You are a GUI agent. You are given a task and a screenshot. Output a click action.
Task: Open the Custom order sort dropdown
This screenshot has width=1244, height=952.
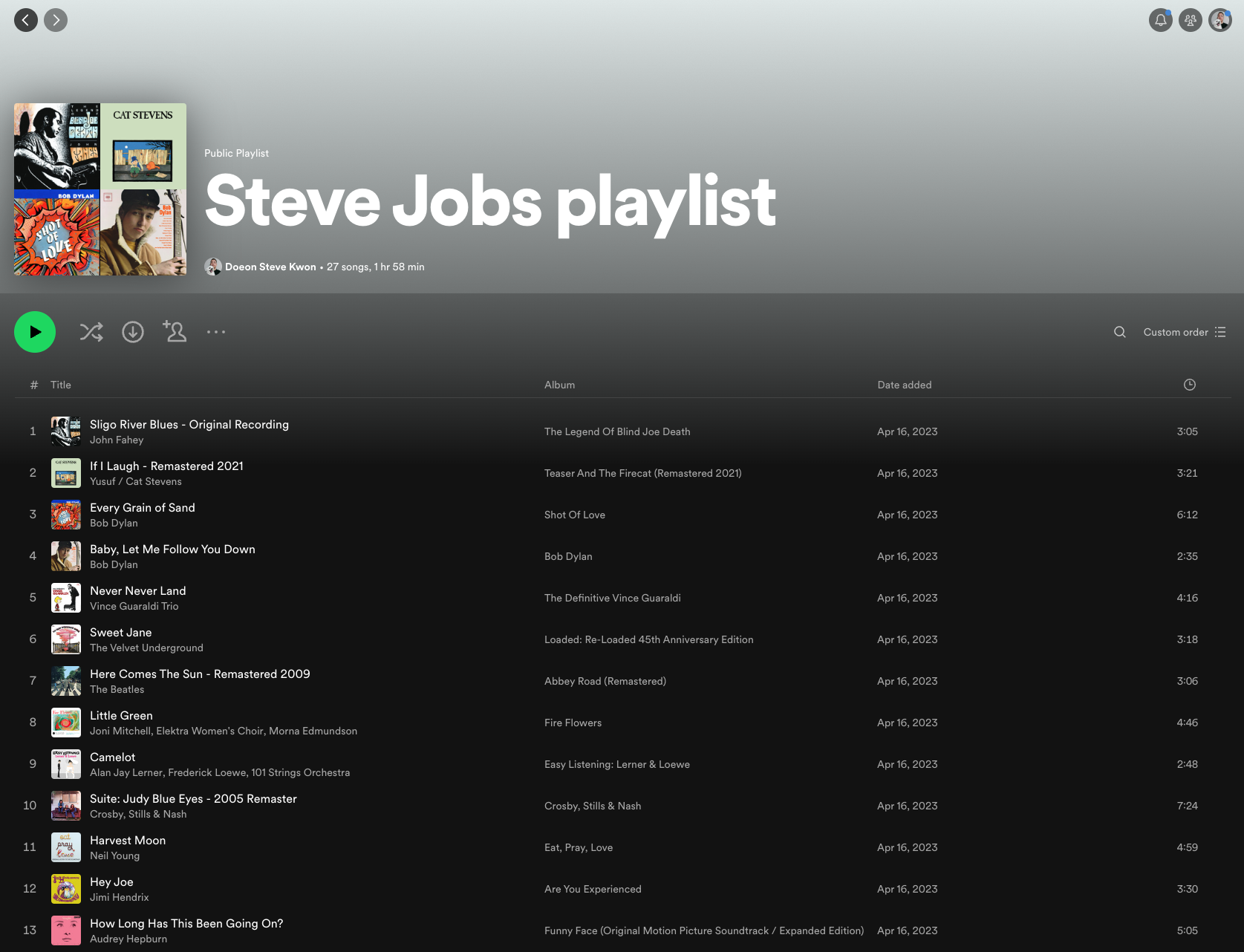point(1185,332)
